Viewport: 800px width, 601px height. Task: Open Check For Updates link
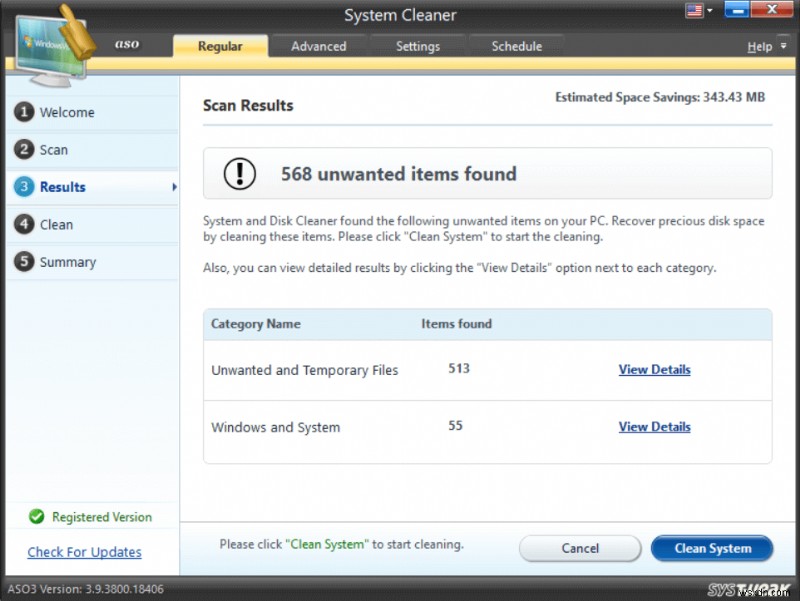(x=84, y=552)
